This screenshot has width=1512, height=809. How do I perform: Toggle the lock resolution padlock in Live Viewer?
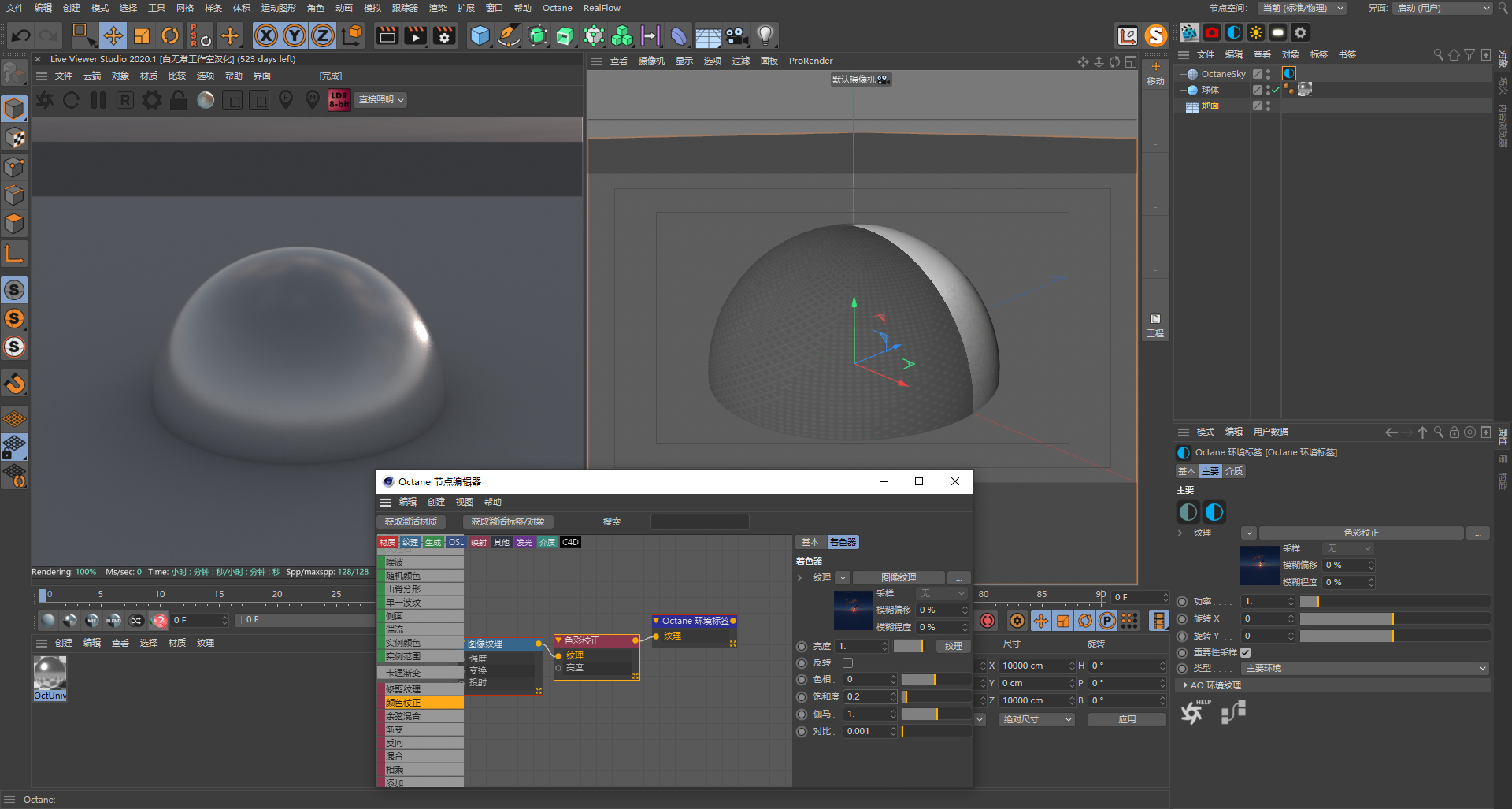(x=179, y=100)
